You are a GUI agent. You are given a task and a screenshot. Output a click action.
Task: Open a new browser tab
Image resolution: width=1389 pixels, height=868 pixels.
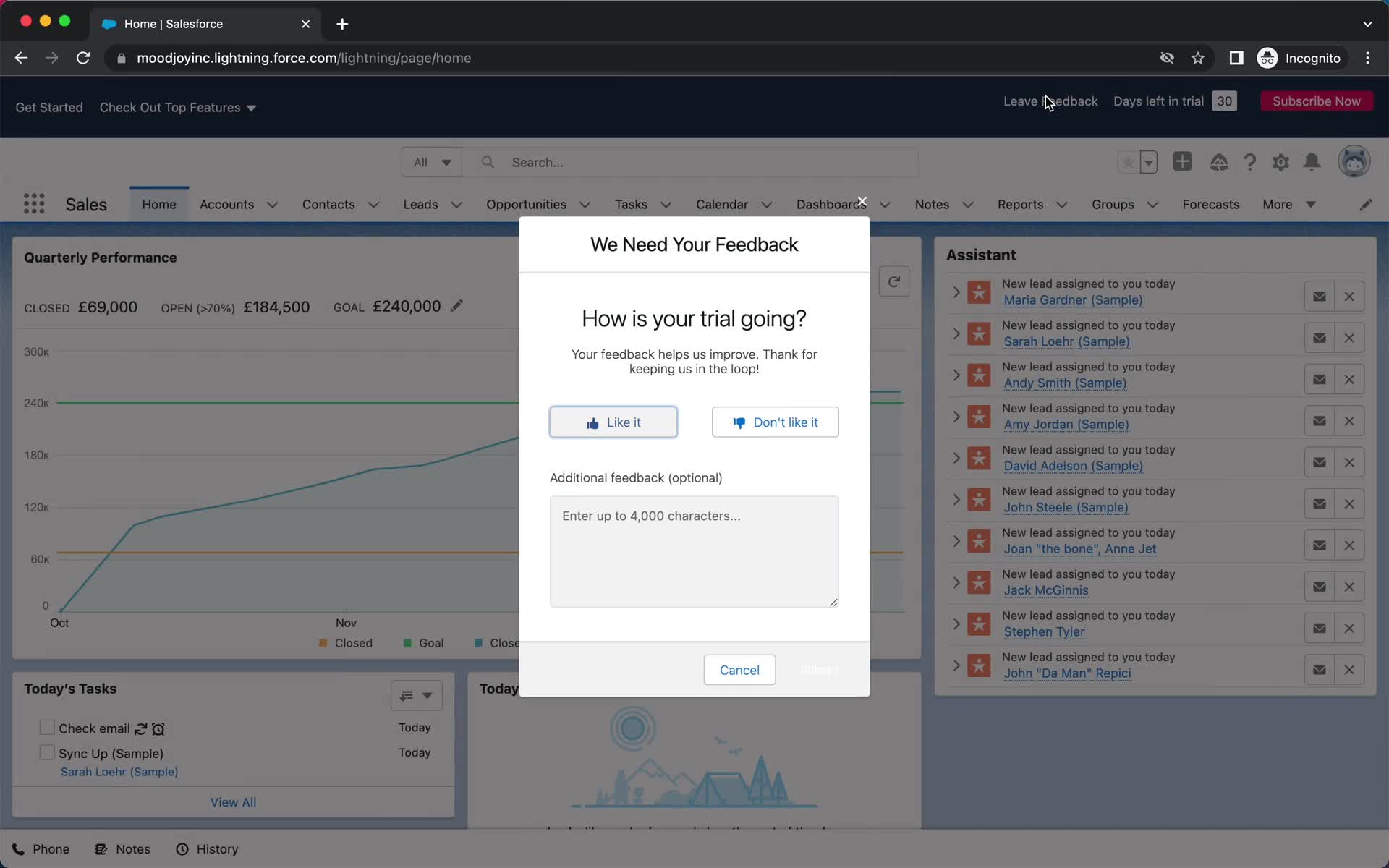[x=342, y=24]
